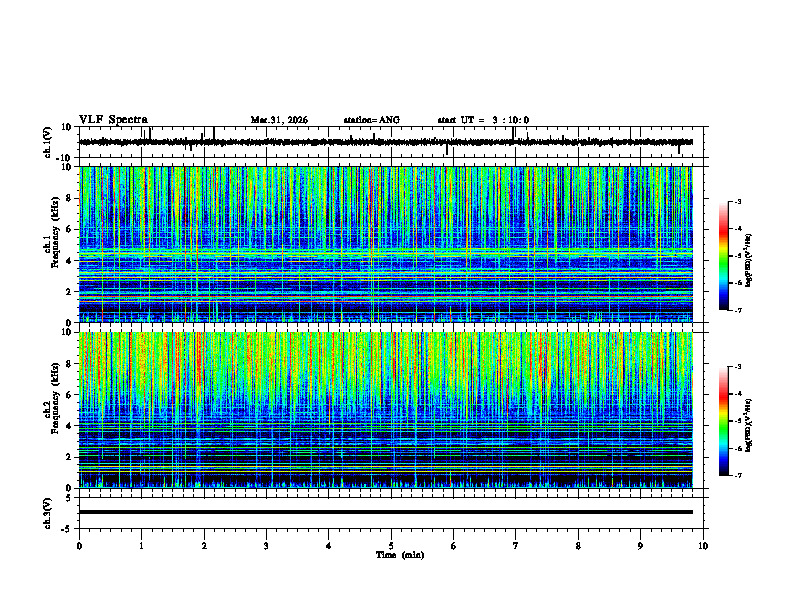Click the ch.1 voltage waveform trace
Image resolution: width=792 pixels, height=612 pixels.
[x=385, y=142]
